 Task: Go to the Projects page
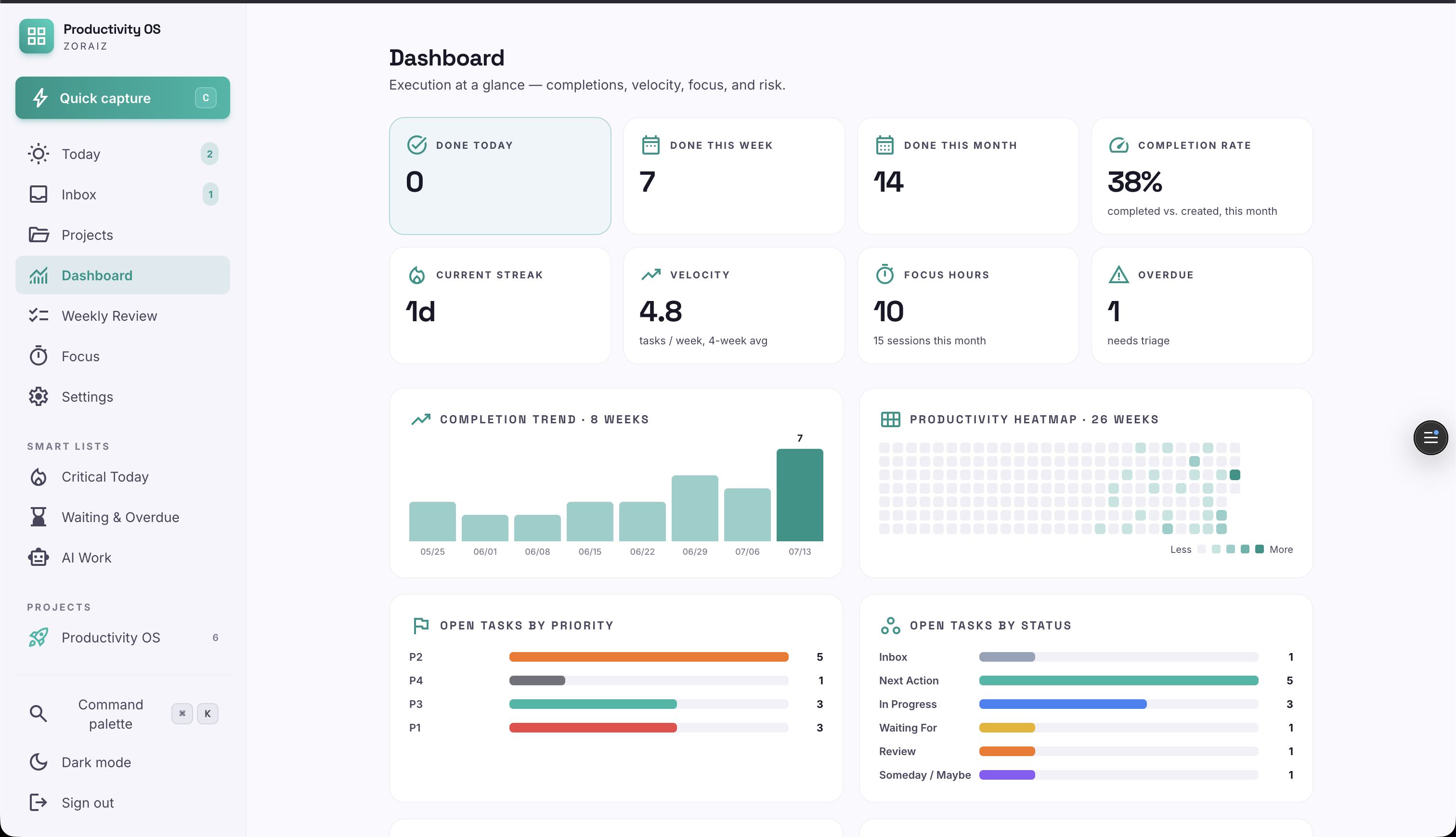(x=123, y=235)
